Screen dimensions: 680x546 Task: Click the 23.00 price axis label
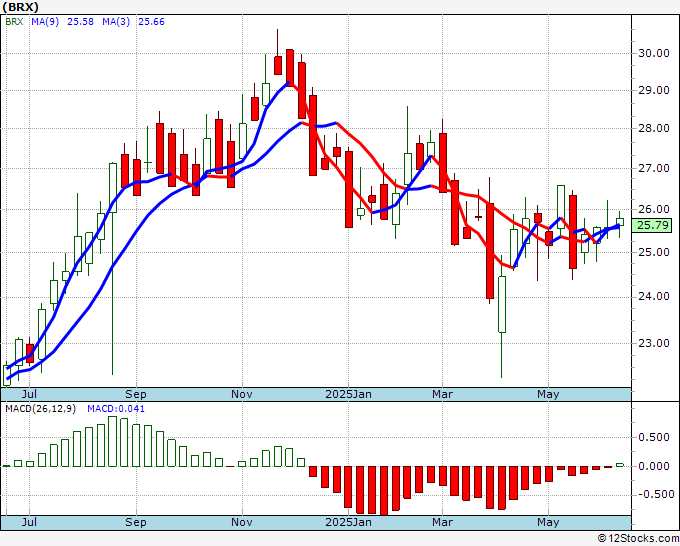click(x=654, y=343)
